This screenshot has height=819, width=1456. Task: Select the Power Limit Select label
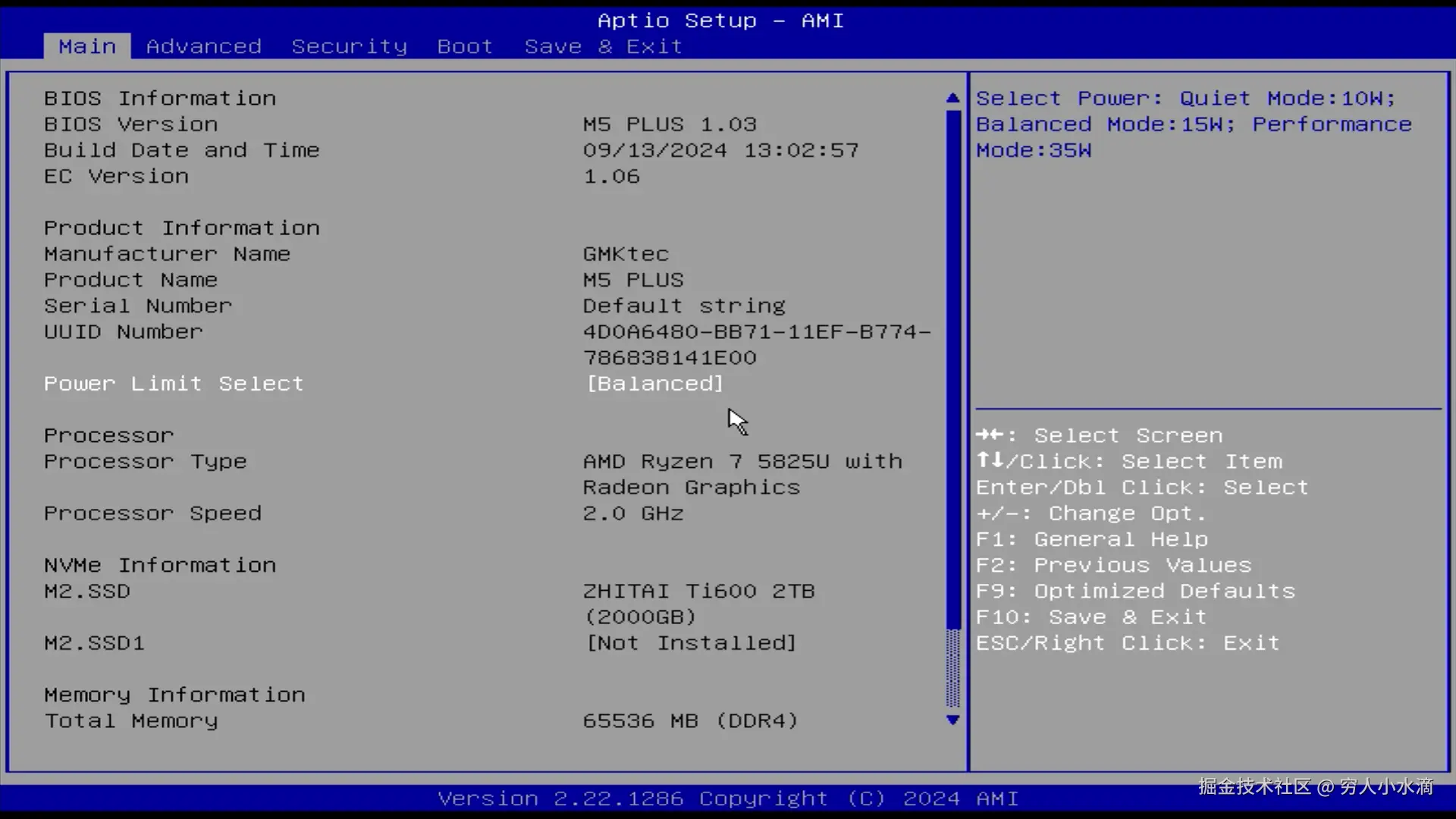(x=174, y=384)
